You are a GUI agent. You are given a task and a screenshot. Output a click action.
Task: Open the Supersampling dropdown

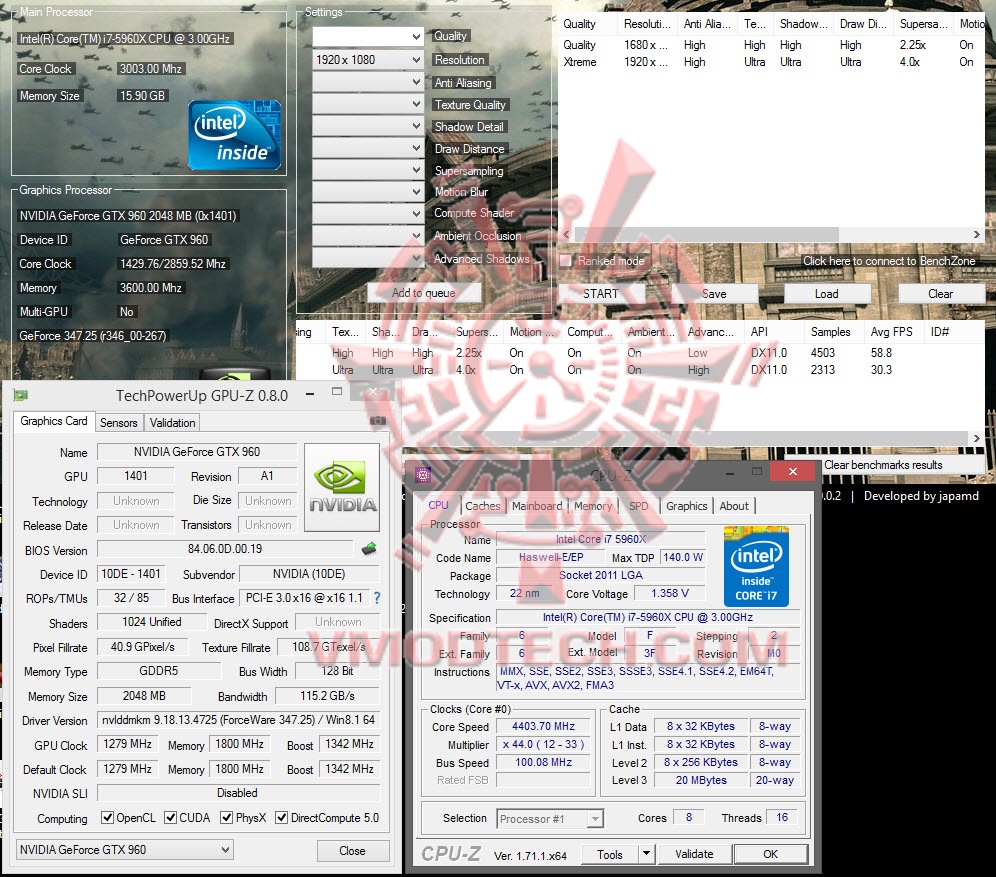[x=368, y=170]
